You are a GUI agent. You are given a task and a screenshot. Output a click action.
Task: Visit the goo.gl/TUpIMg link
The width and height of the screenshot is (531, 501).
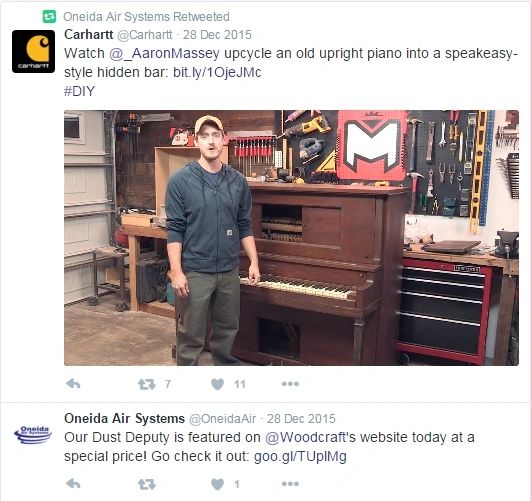click(300, 457)
